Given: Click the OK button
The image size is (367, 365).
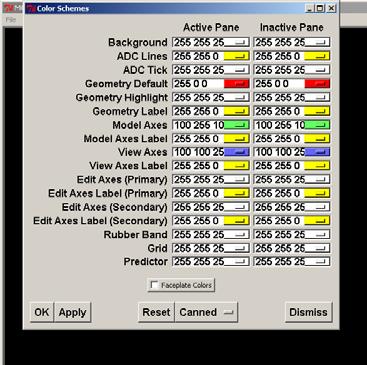Looking at the screenshot, I should click(42, 312).
